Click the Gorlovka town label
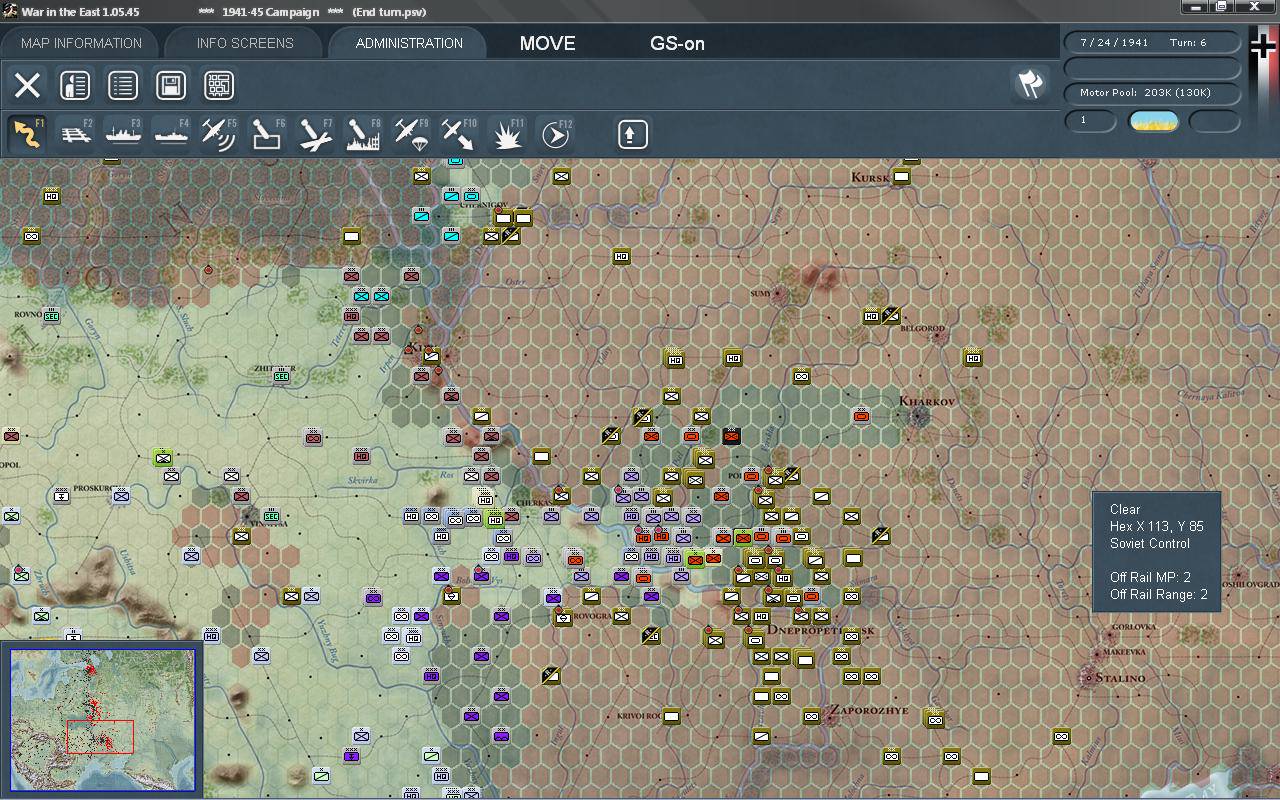The height and width of the screenshot is (800, 1280). point(1135,627)
